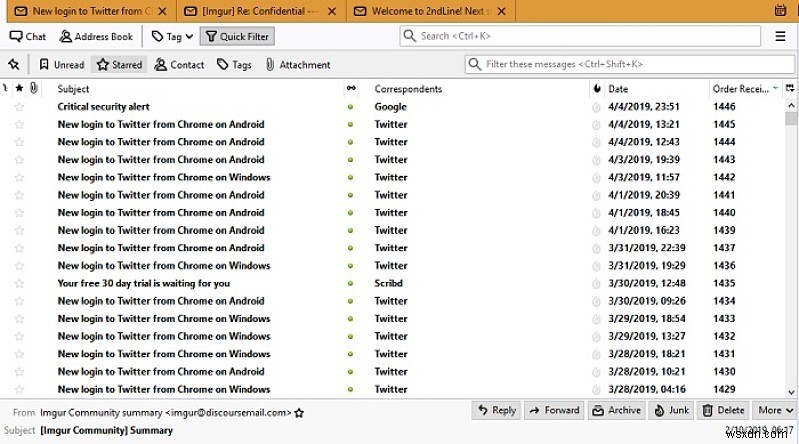Image resolution: width=799 pixels, height=444 pixels.
Task: Filter messages with Attachment
Action: [298, 65]
